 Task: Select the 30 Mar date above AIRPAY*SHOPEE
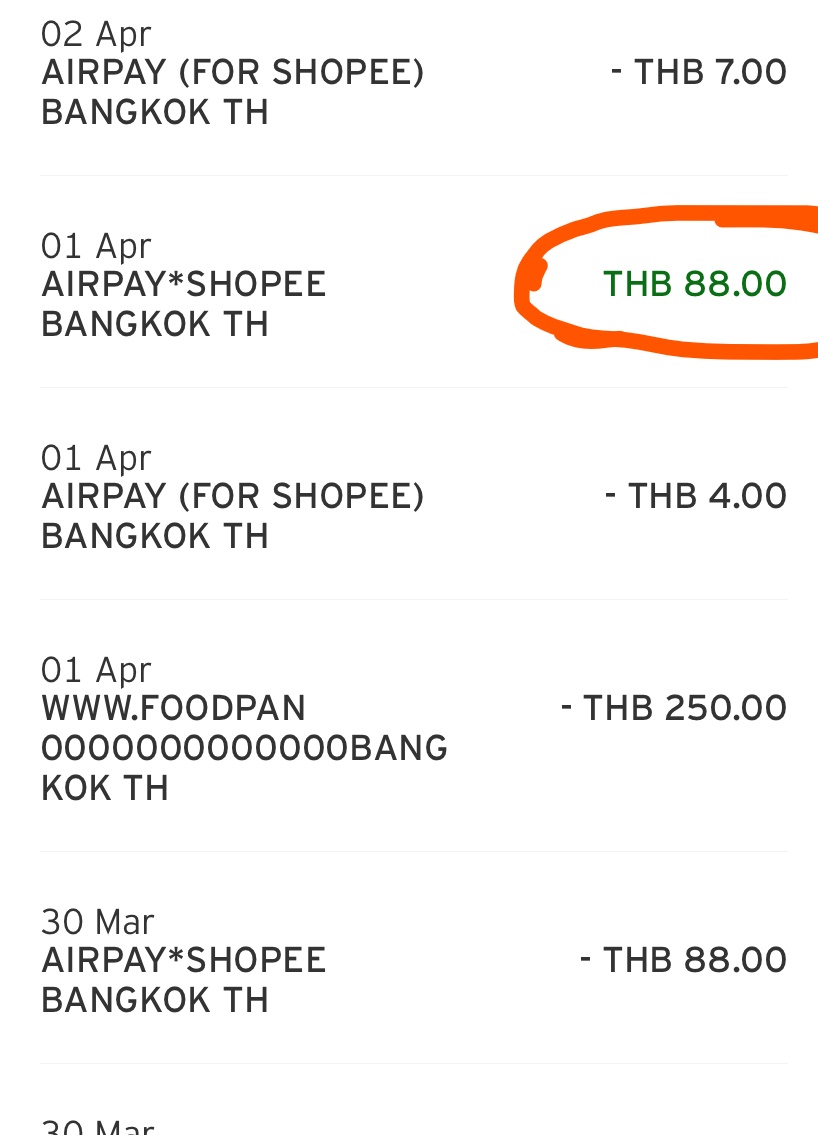pos(98,922)
